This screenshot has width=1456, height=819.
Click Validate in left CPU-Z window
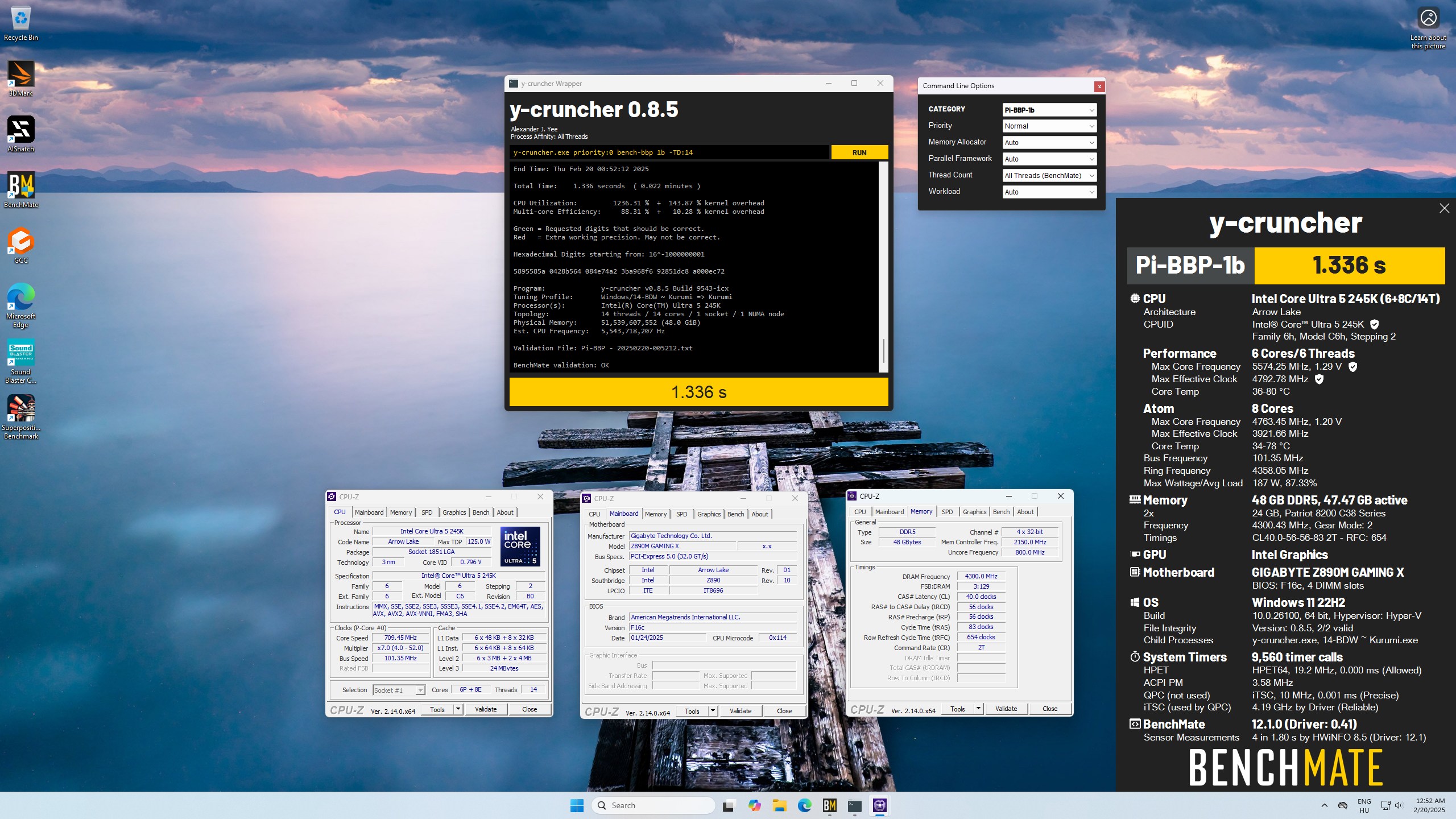[486, 709]
